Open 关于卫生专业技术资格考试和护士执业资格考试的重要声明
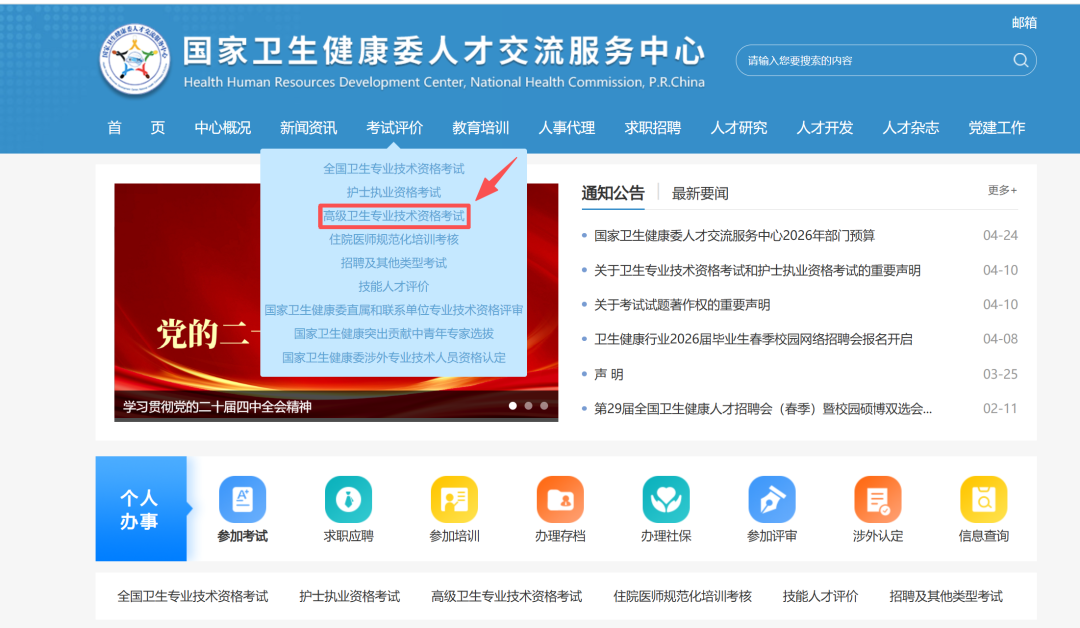The height and width of the screenshot is (628, 1080). (757, 270)
